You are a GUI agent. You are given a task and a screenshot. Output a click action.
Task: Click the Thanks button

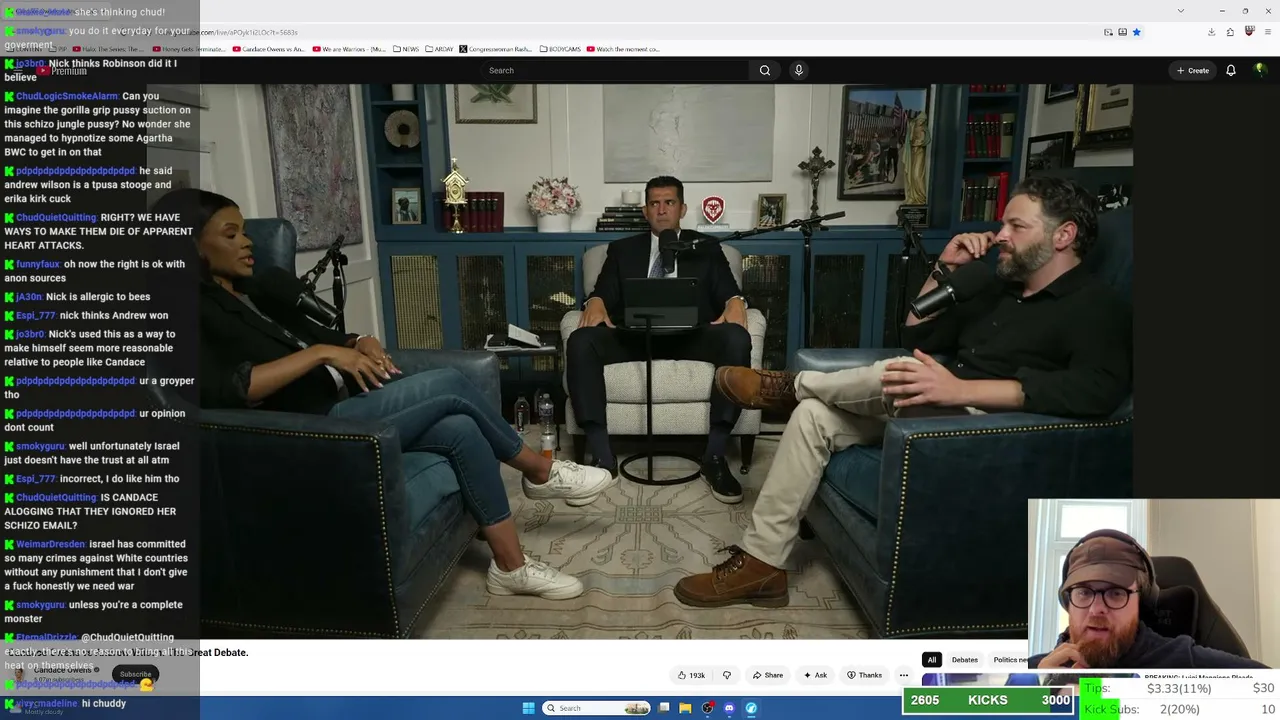pyautogui.click(x=864, y=675)
